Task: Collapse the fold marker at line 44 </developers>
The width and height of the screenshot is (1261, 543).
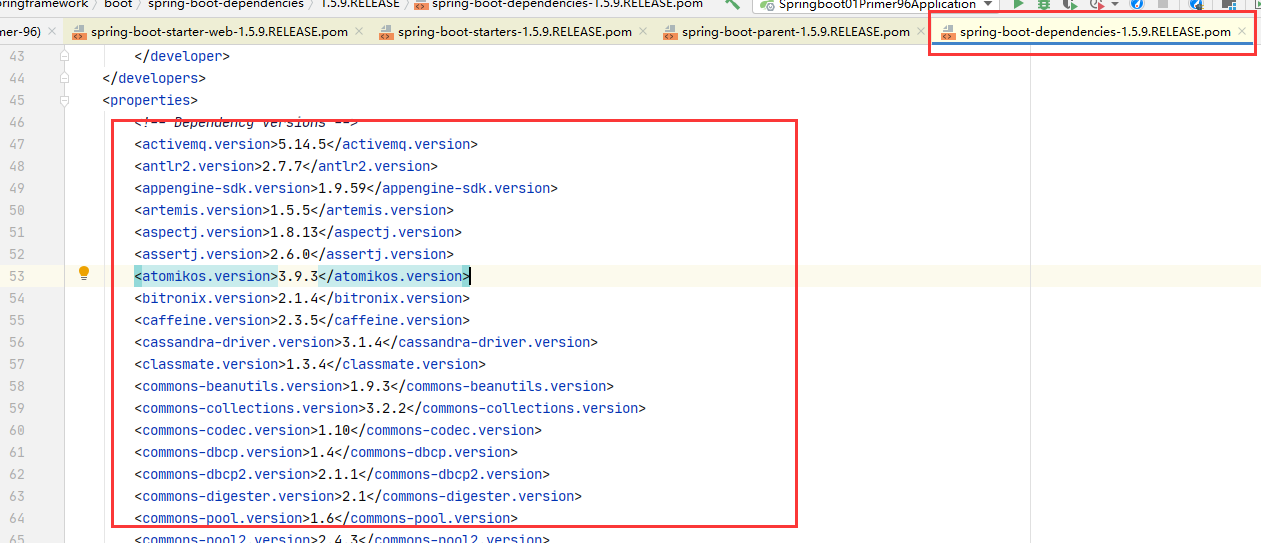Action: pyautogui.click(x=64, y=78)
